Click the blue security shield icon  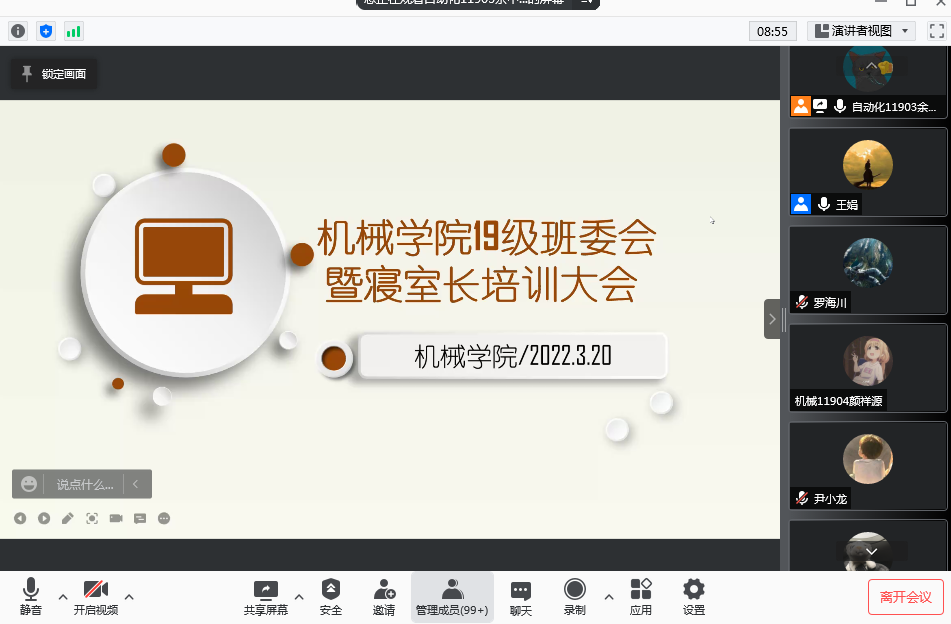[x=46, y=31]
